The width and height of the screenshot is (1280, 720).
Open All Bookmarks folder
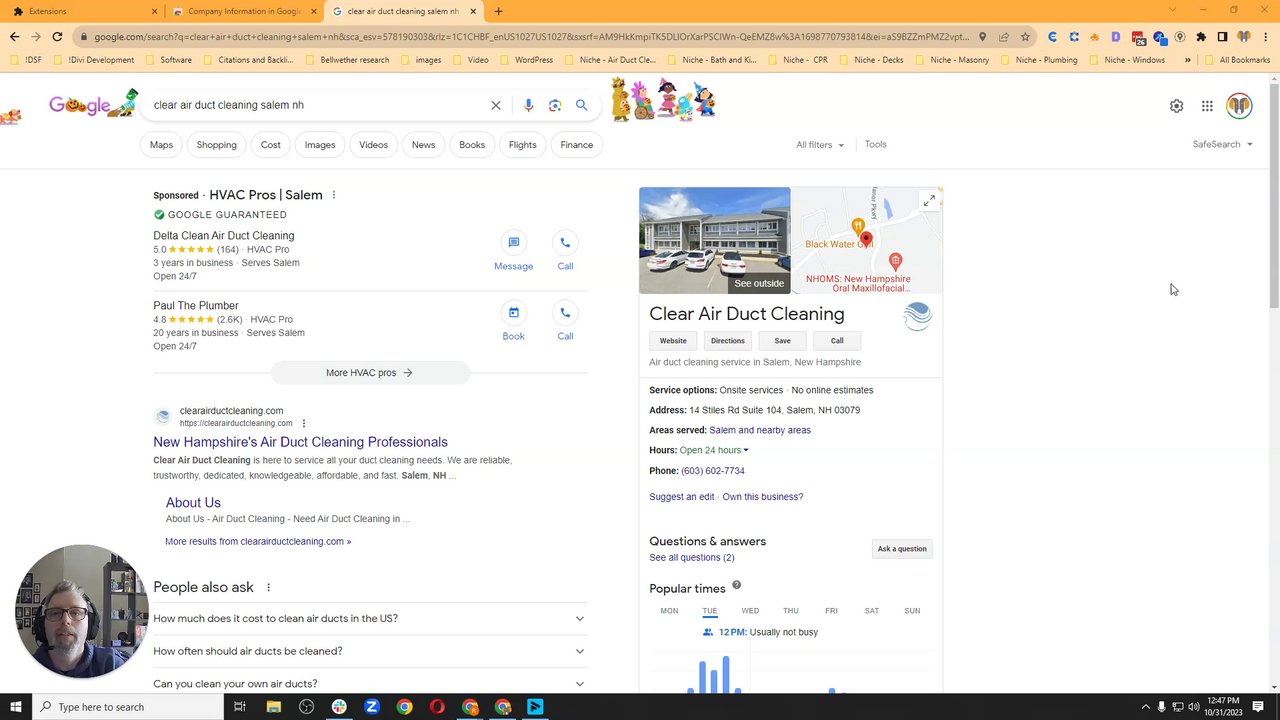1238,60
